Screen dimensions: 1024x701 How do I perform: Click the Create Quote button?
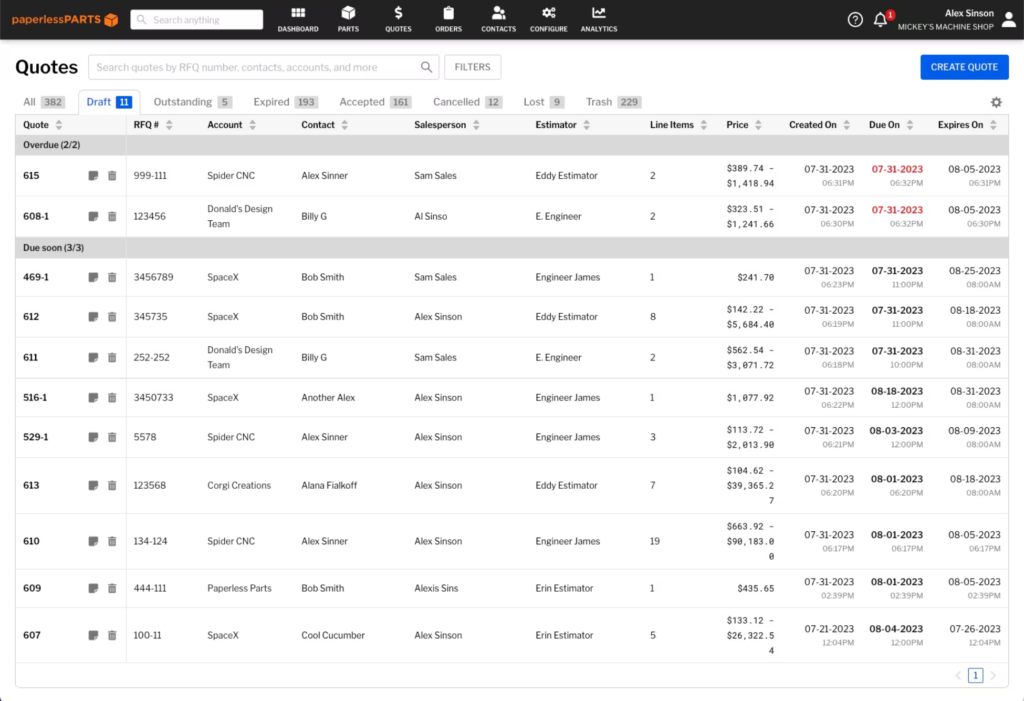pyautogui.click(x=964, y=66)
